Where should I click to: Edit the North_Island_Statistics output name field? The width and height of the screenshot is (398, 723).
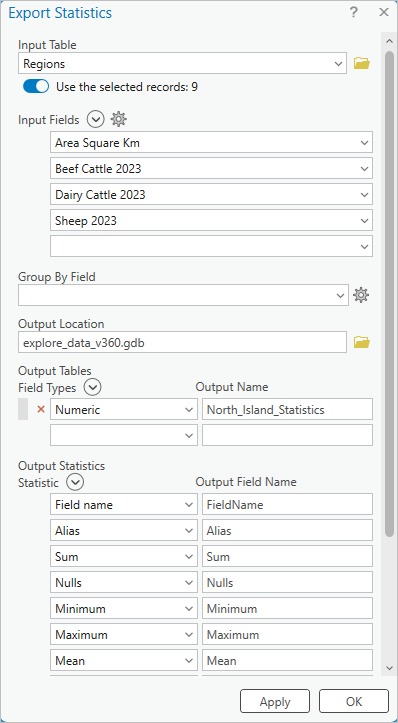(287, 409)
